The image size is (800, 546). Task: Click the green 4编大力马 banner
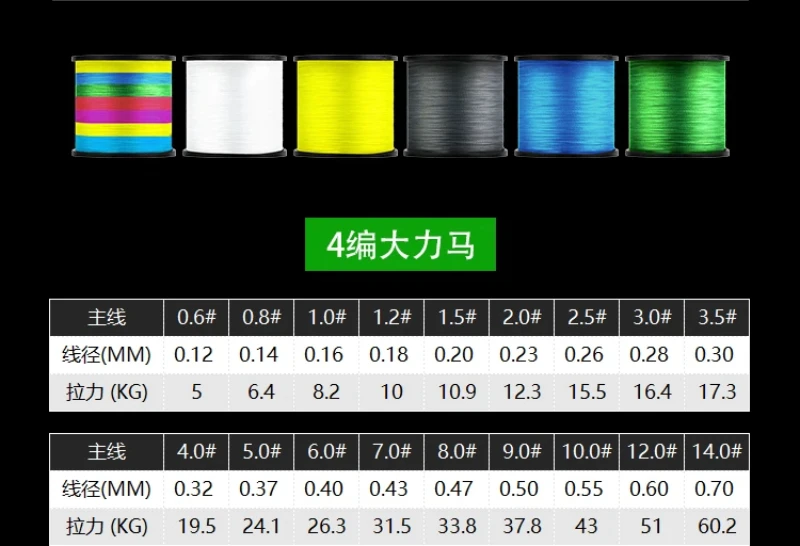(x=401, y=244)
